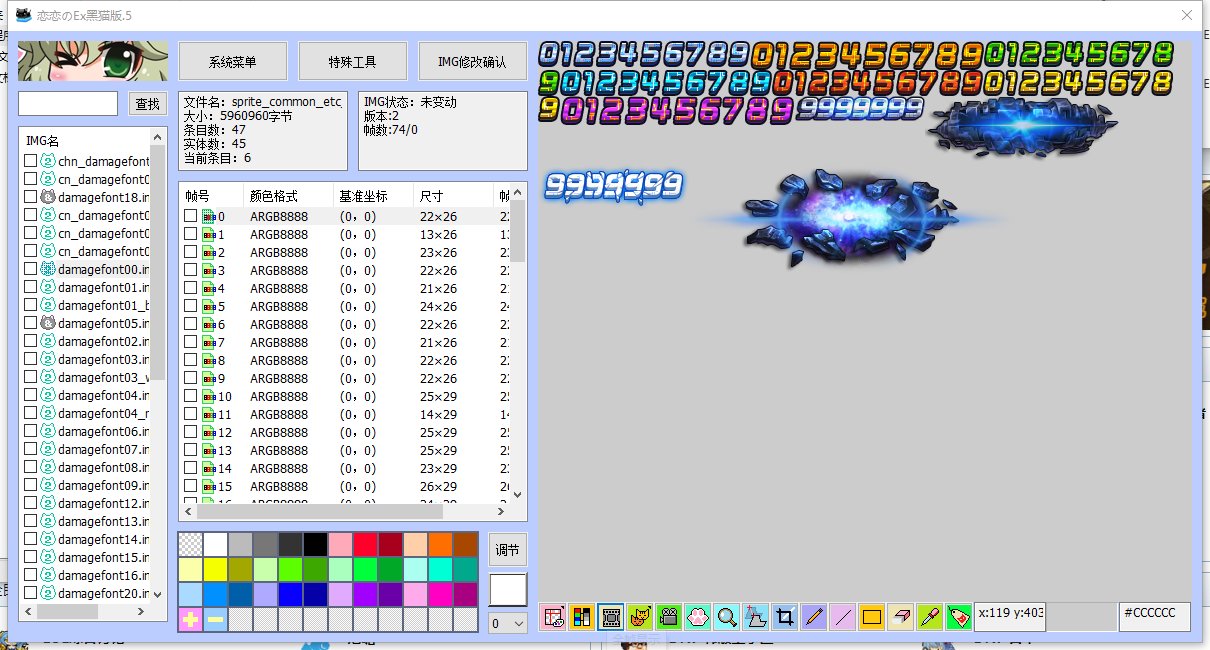The width and height of the screenshot is (1210, 650).
Task: Click the green movie camera tool icon
Action: (x=669, y=617)
